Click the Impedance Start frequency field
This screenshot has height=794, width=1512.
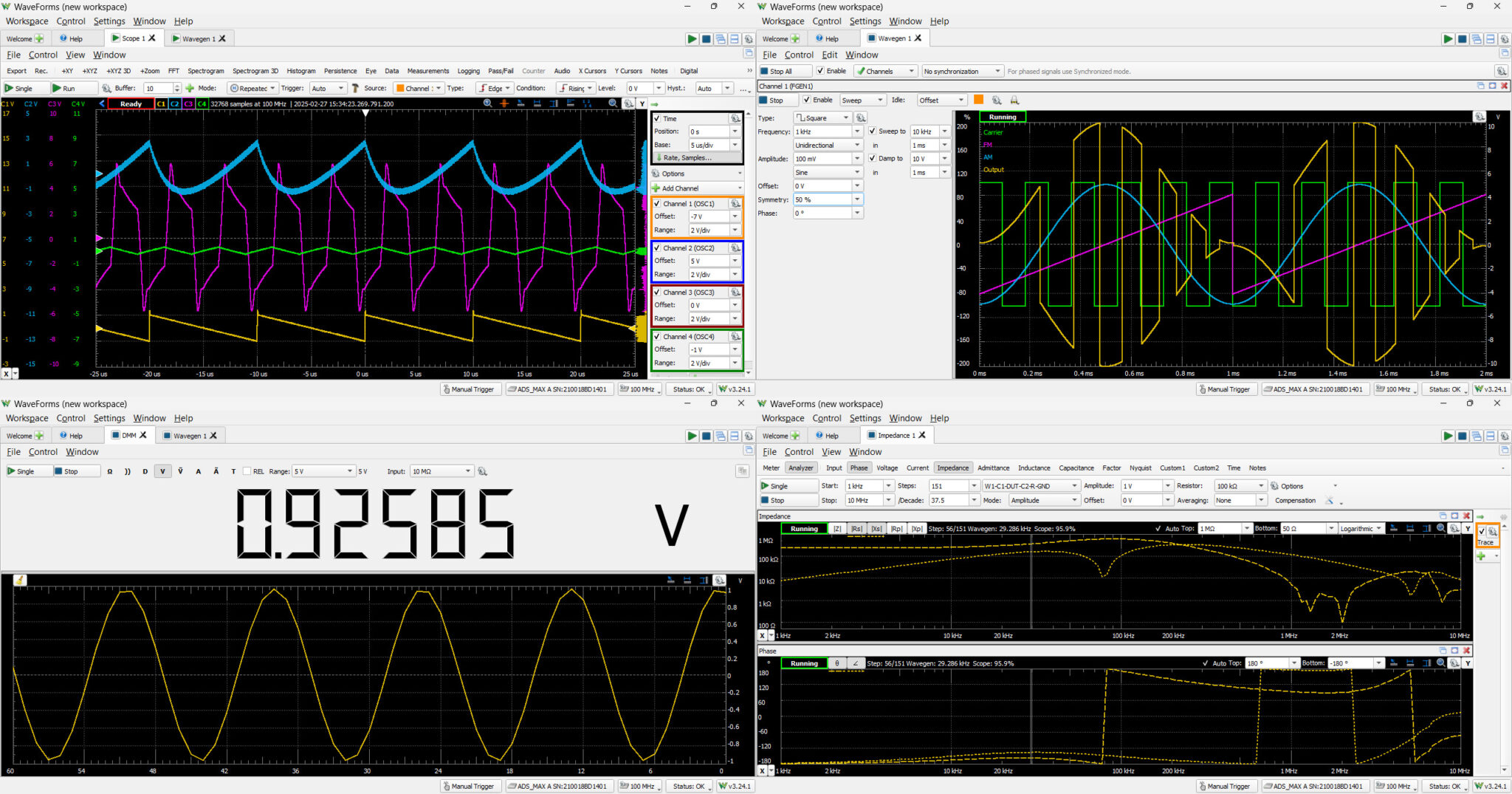[863, 486]
